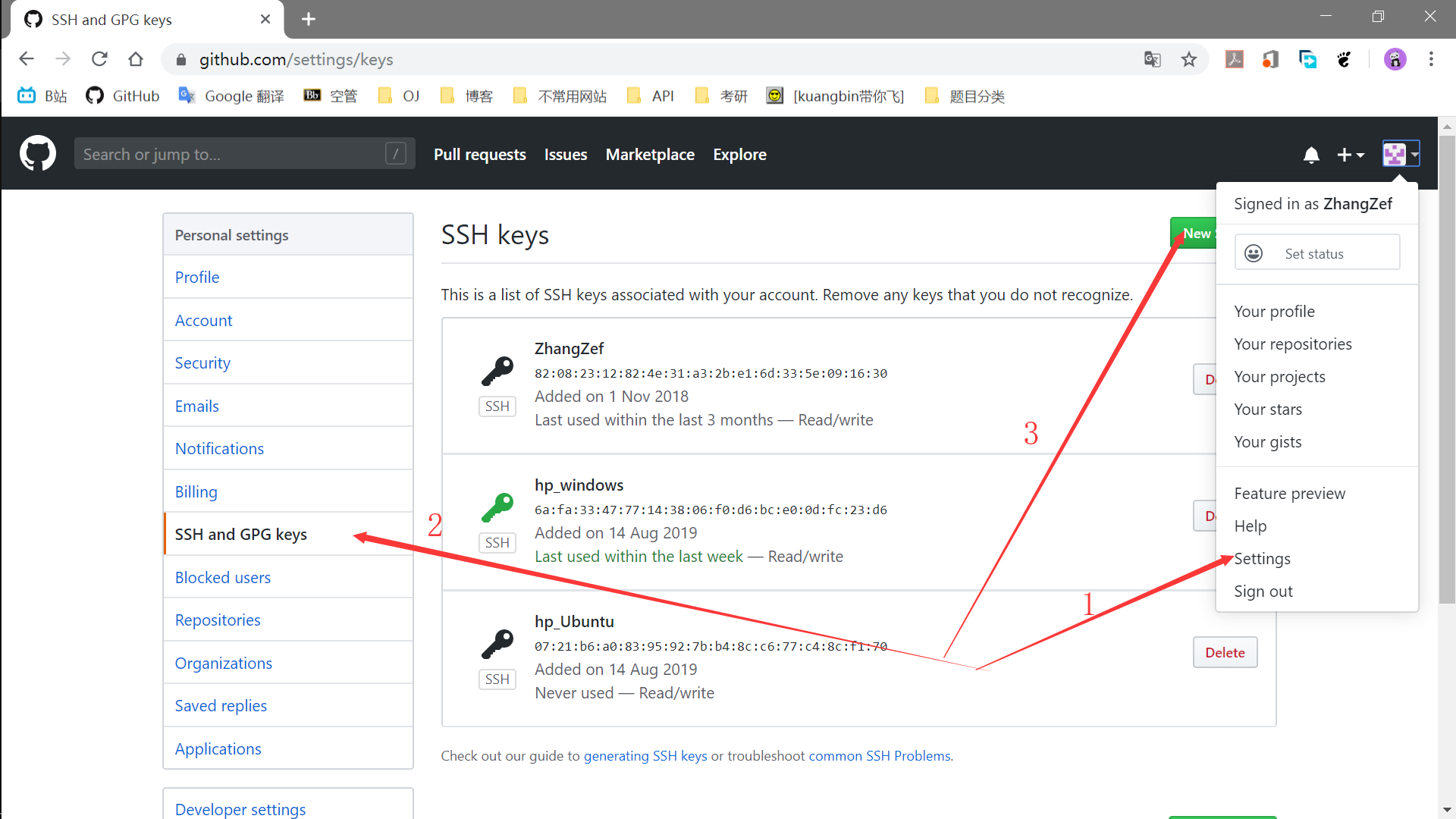Open the Chrome three-dot menu
Viewport: 1456px width, 819px height.
coord(1431,59)
